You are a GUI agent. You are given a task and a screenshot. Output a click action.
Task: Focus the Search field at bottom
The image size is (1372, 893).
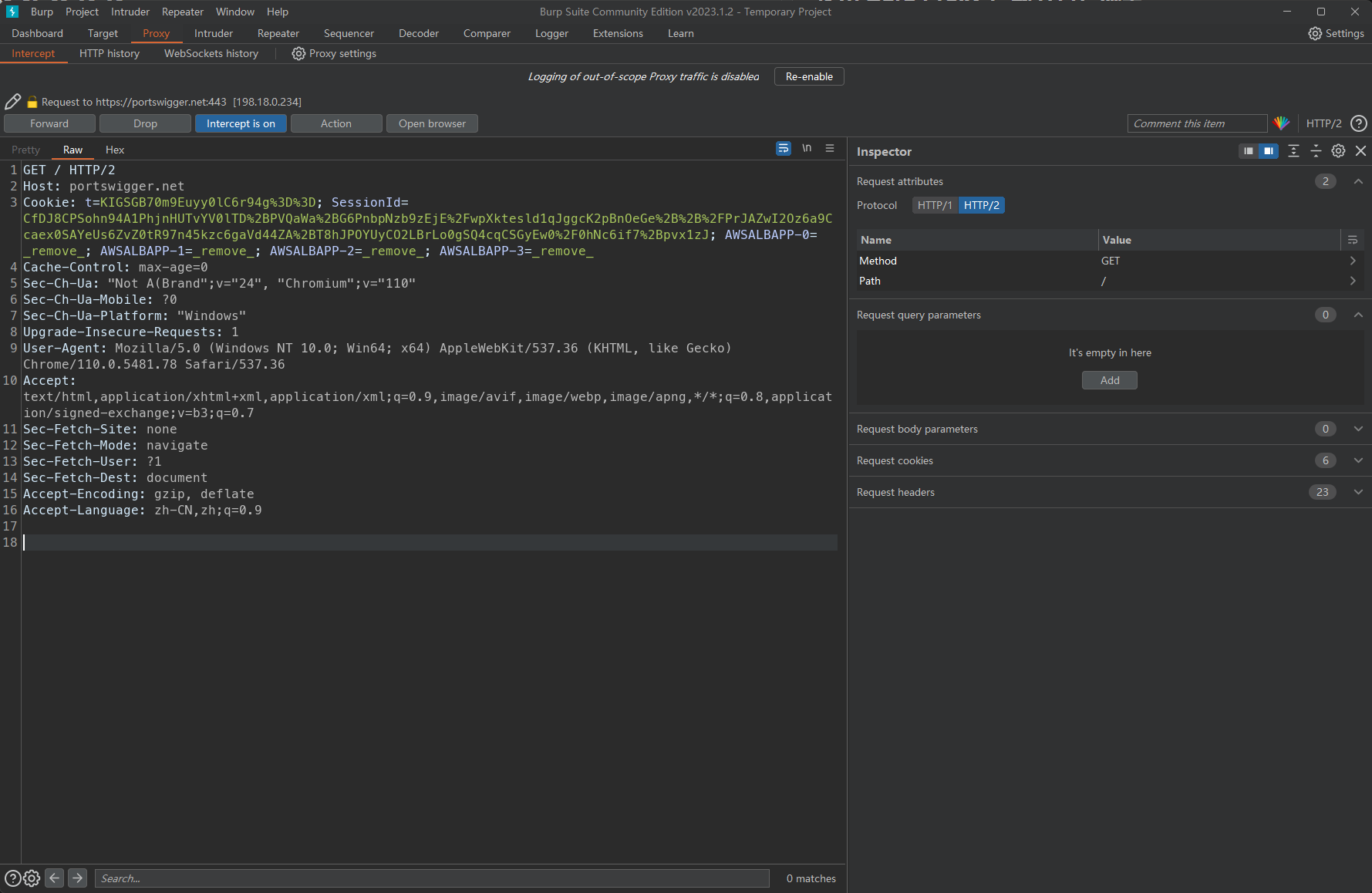432,878
